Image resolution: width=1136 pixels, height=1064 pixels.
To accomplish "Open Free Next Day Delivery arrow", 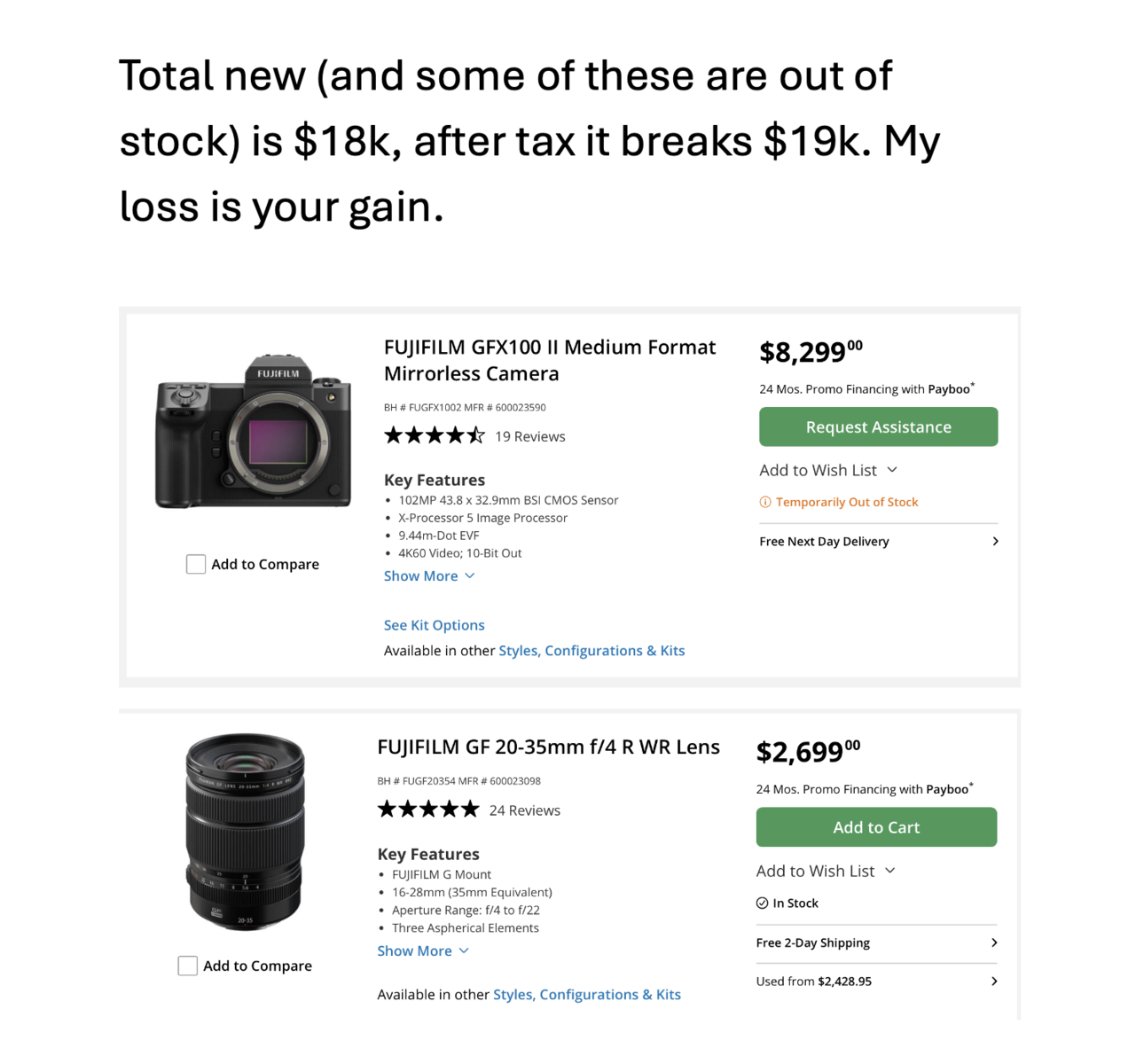I will tap(995, 541).
